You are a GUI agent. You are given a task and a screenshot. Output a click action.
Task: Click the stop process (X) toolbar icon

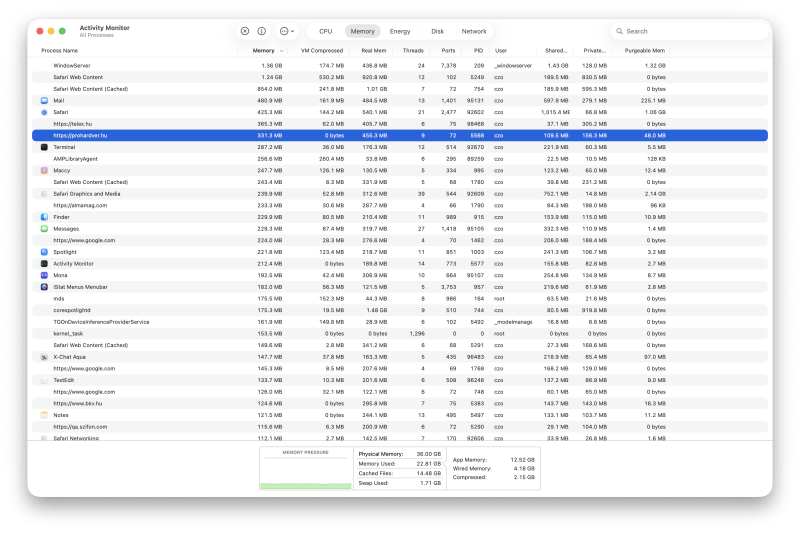tap(245, 31)
